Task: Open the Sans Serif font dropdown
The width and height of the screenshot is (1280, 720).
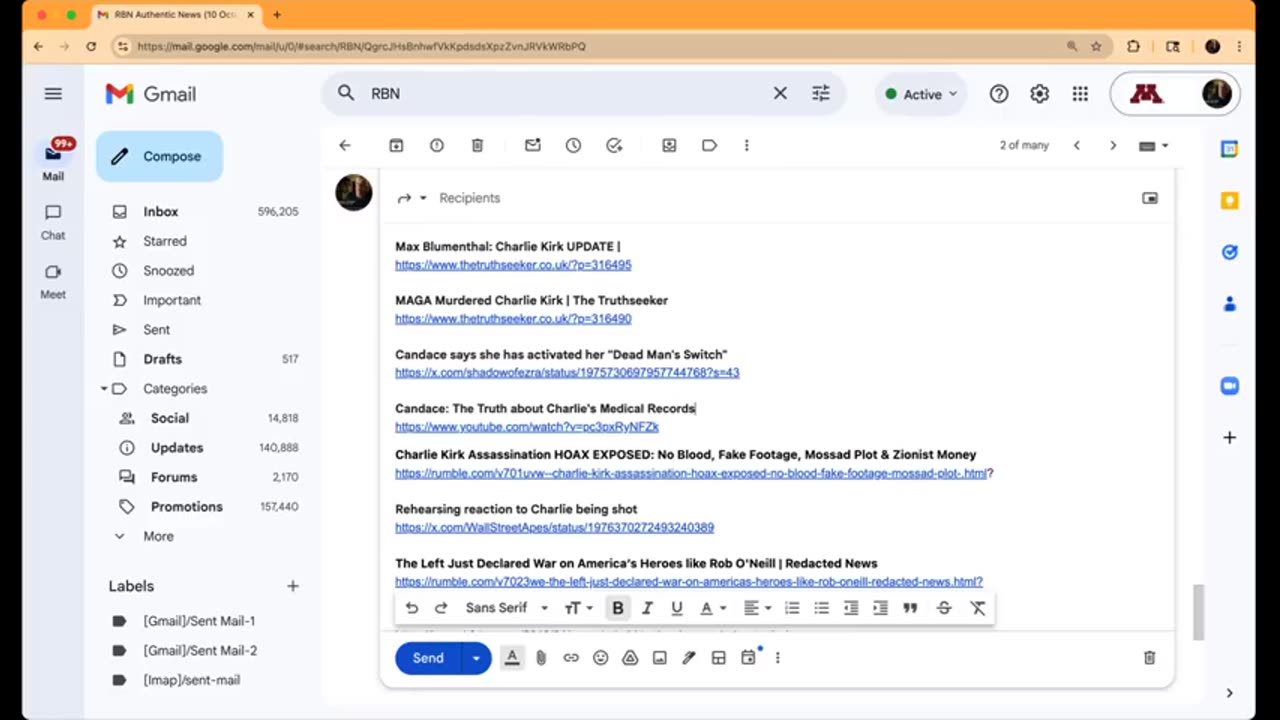Action: 507,608
